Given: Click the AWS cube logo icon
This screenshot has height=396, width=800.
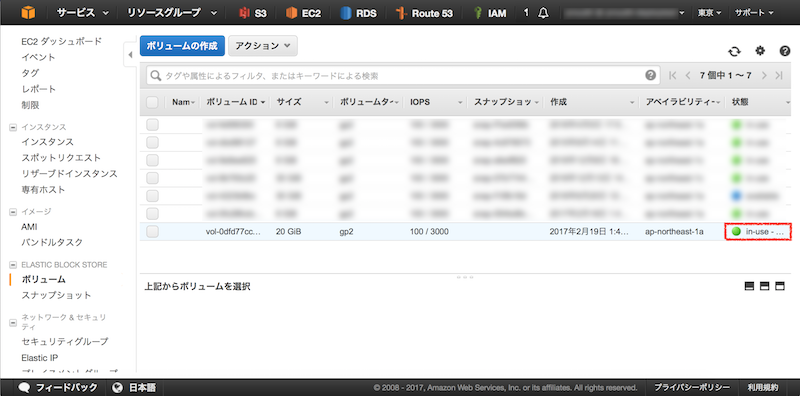Looking at the screenshot, I should [x=29, y=12].
